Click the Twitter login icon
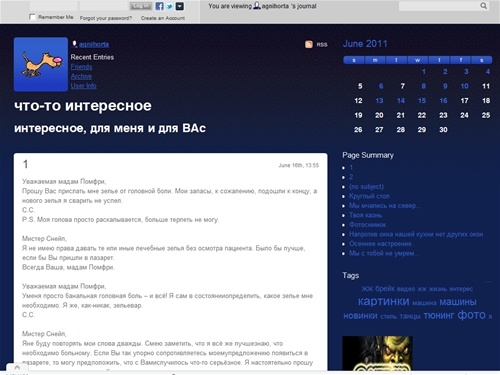Image resolution: width=500 pixels, height=375 pixels. [170, 6]
